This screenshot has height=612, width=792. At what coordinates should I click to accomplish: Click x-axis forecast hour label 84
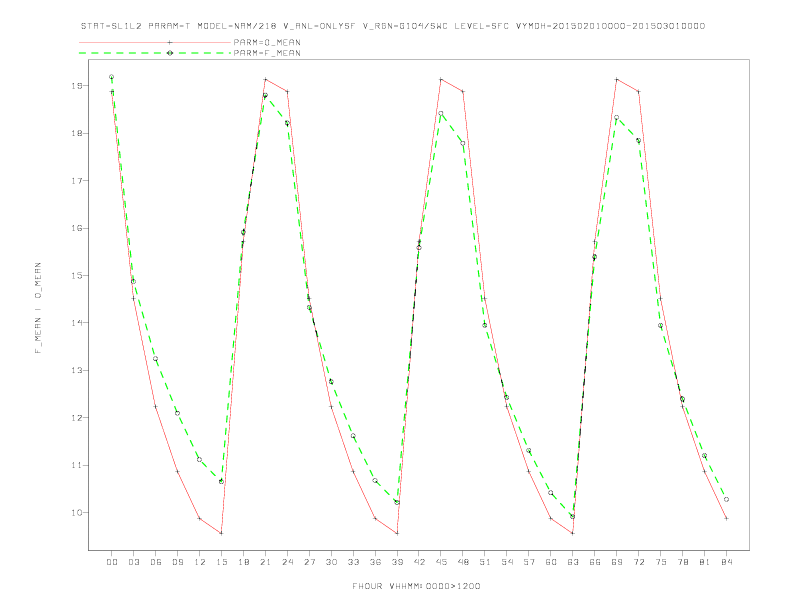coord(727,562)
